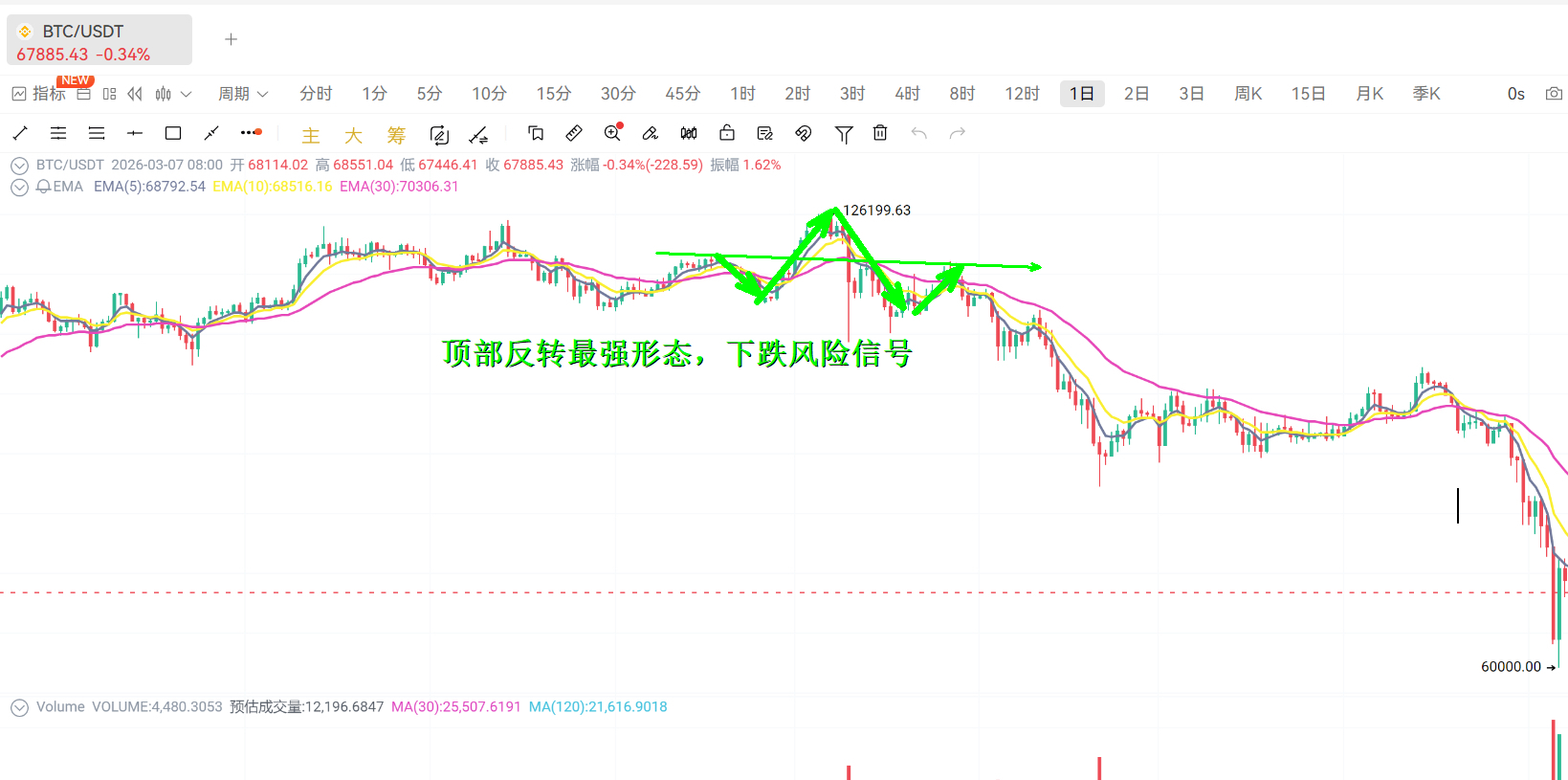Click the filter funnel icon
Screen dimensions: 1568x780
point(843,134)
